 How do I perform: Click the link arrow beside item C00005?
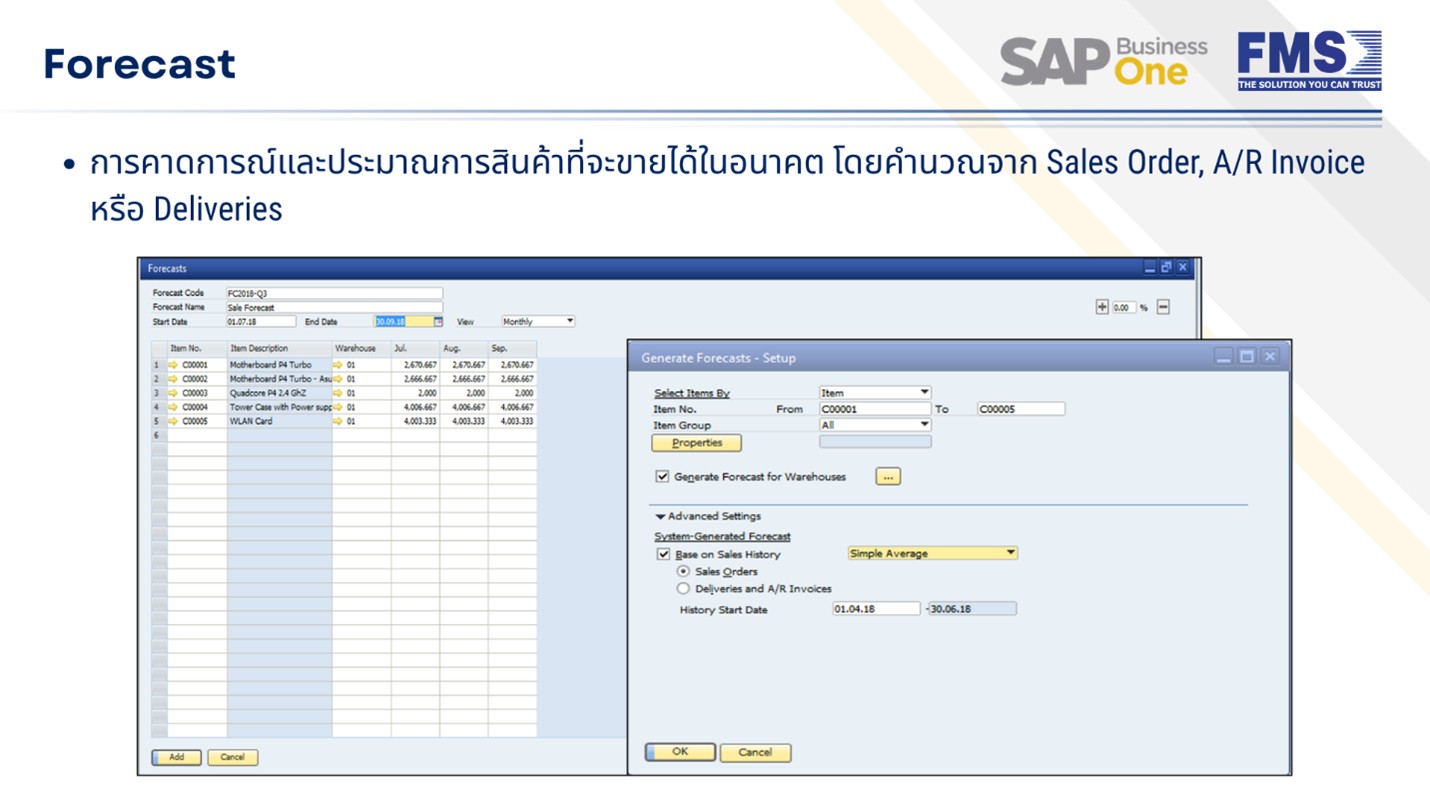(x=173, y=421)
